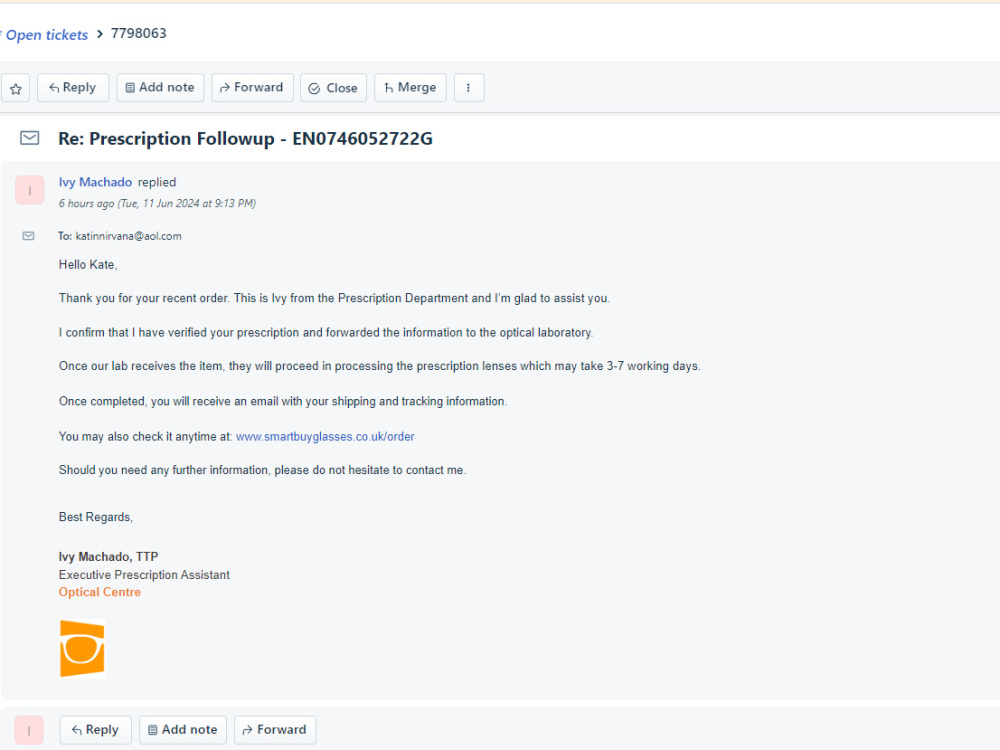Image resolution: width=1000 pixels, height=750 pixels.
Task: Open the Ivy Machado sender name link
Action: coord(95,182)
